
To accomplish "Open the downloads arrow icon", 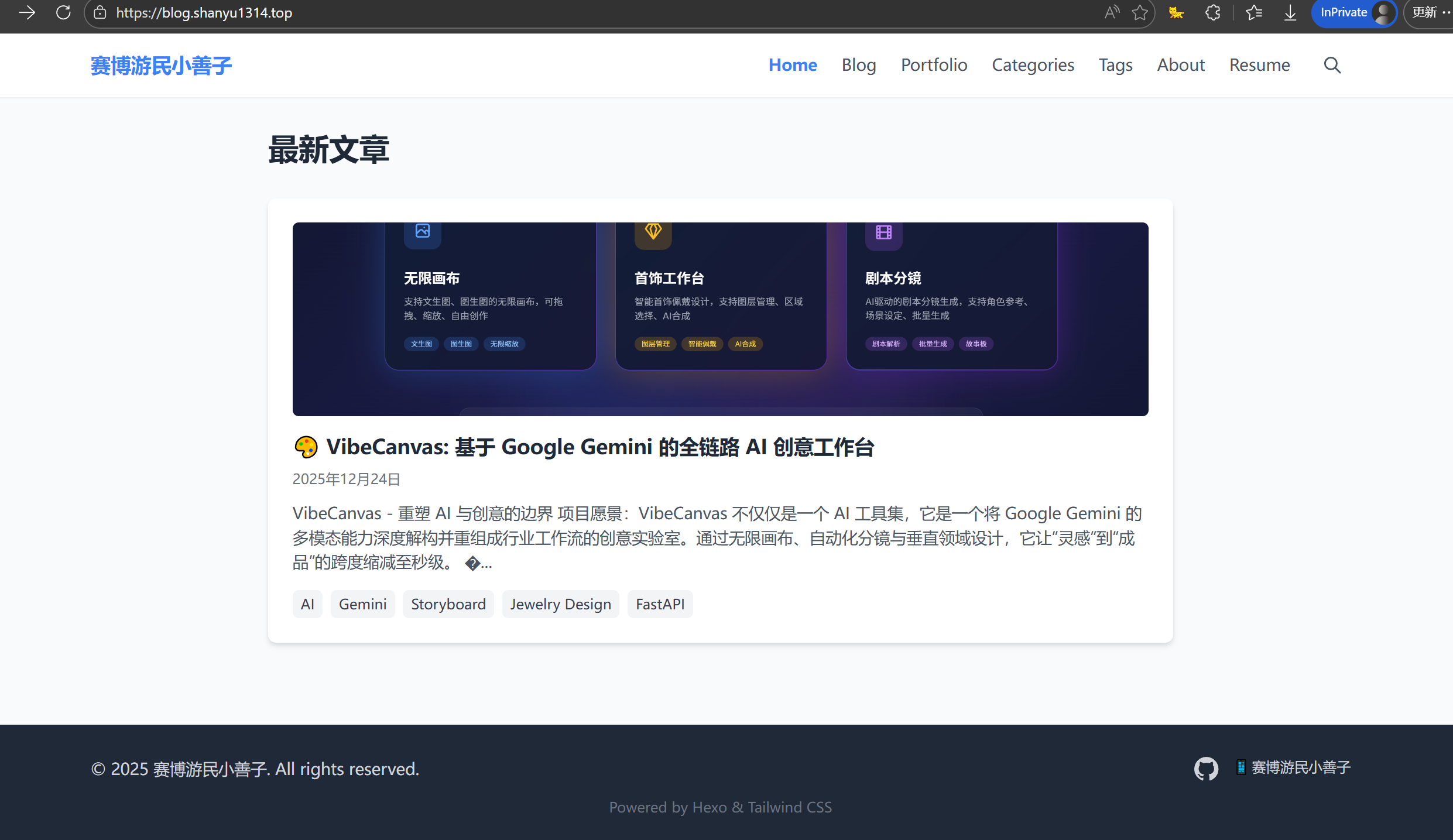I will point(1290,13).
